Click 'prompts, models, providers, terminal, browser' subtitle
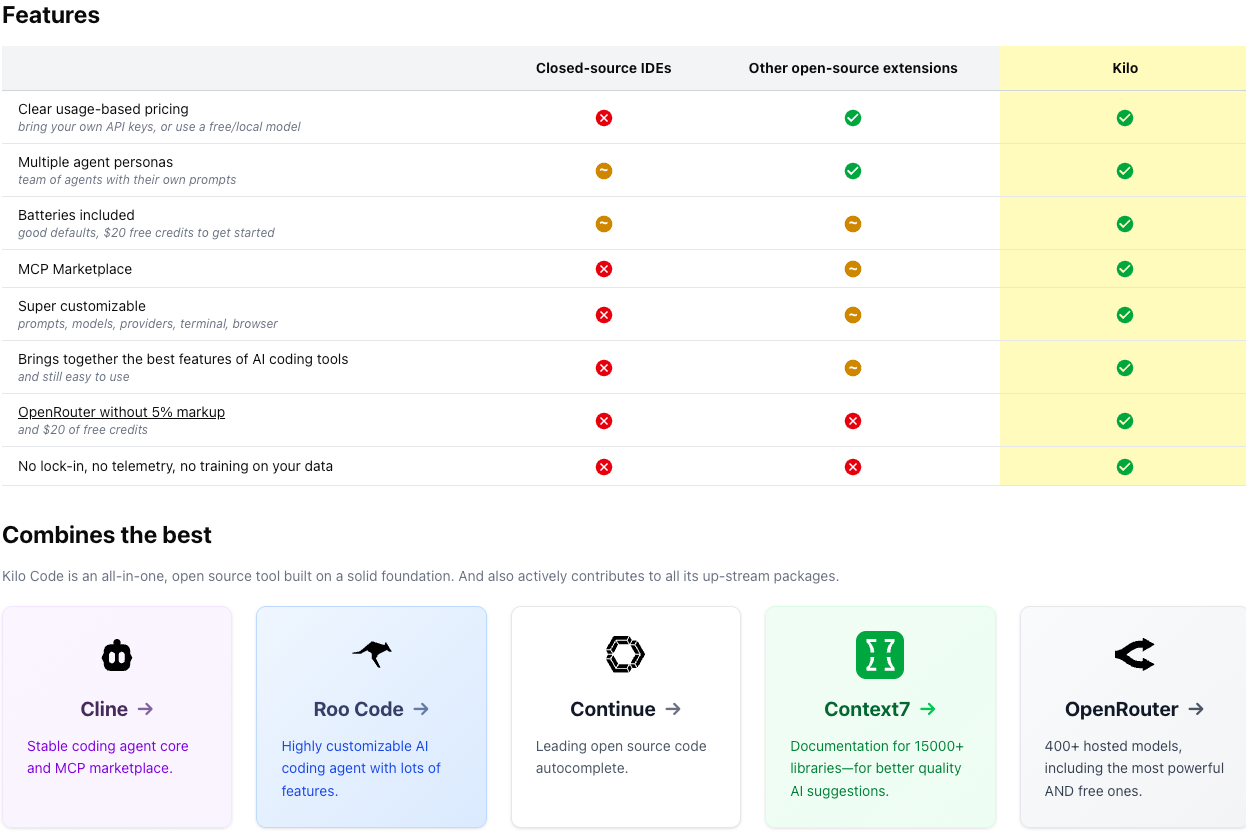 tap(148, 324)
